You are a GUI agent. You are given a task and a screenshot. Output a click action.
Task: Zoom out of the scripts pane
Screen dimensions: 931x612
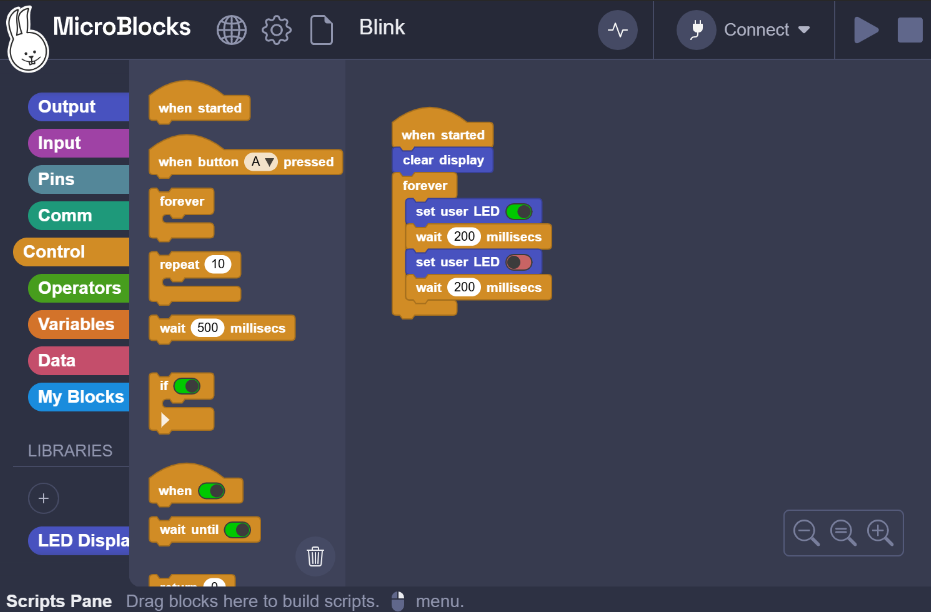[806, 532]
